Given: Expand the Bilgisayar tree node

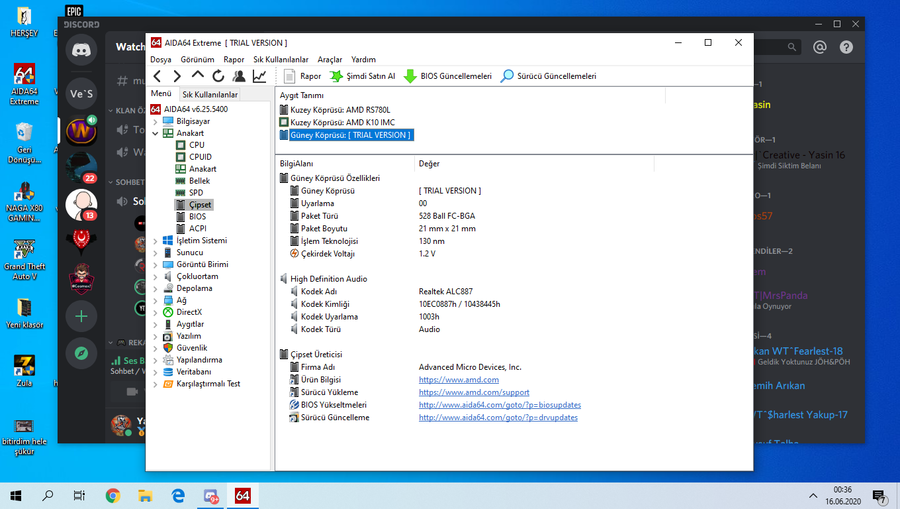Looking at the screenshot, I should pyautogui.click(x=156, y=122).
